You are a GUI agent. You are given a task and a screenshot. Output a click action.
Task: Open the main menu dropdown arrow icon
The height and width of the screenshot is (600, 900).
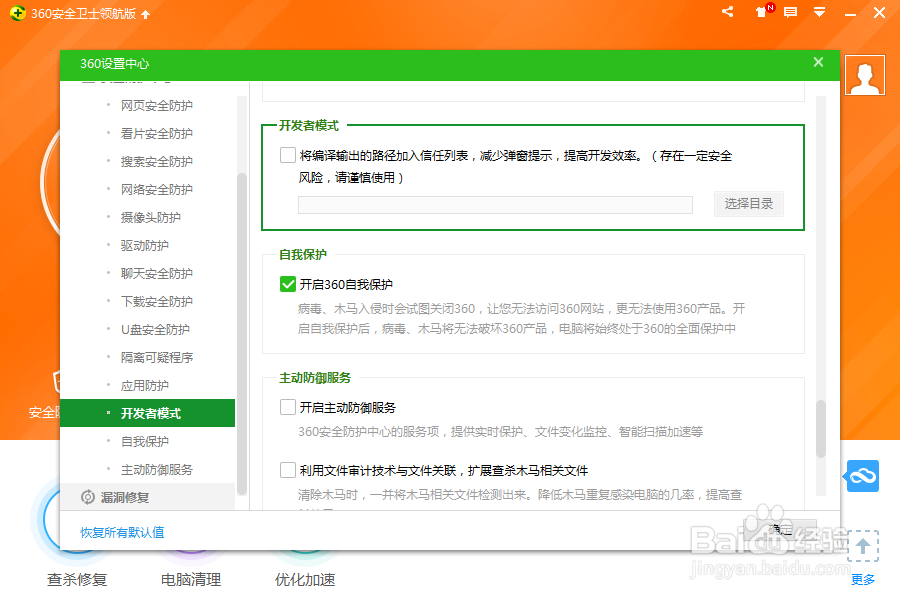click(x=820, y=12)
